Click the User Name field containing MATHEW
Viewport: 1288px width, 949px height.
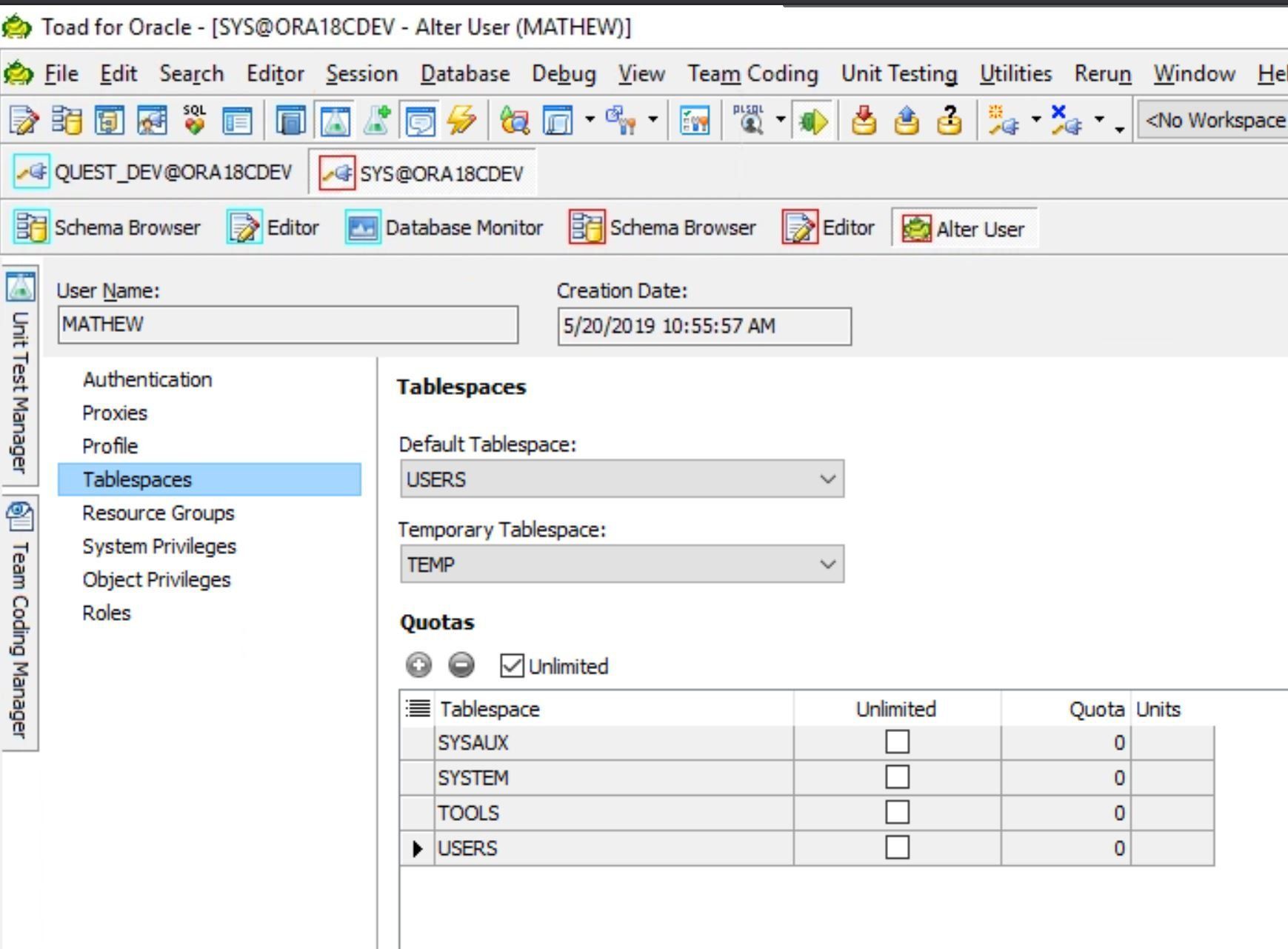[288, 324]
